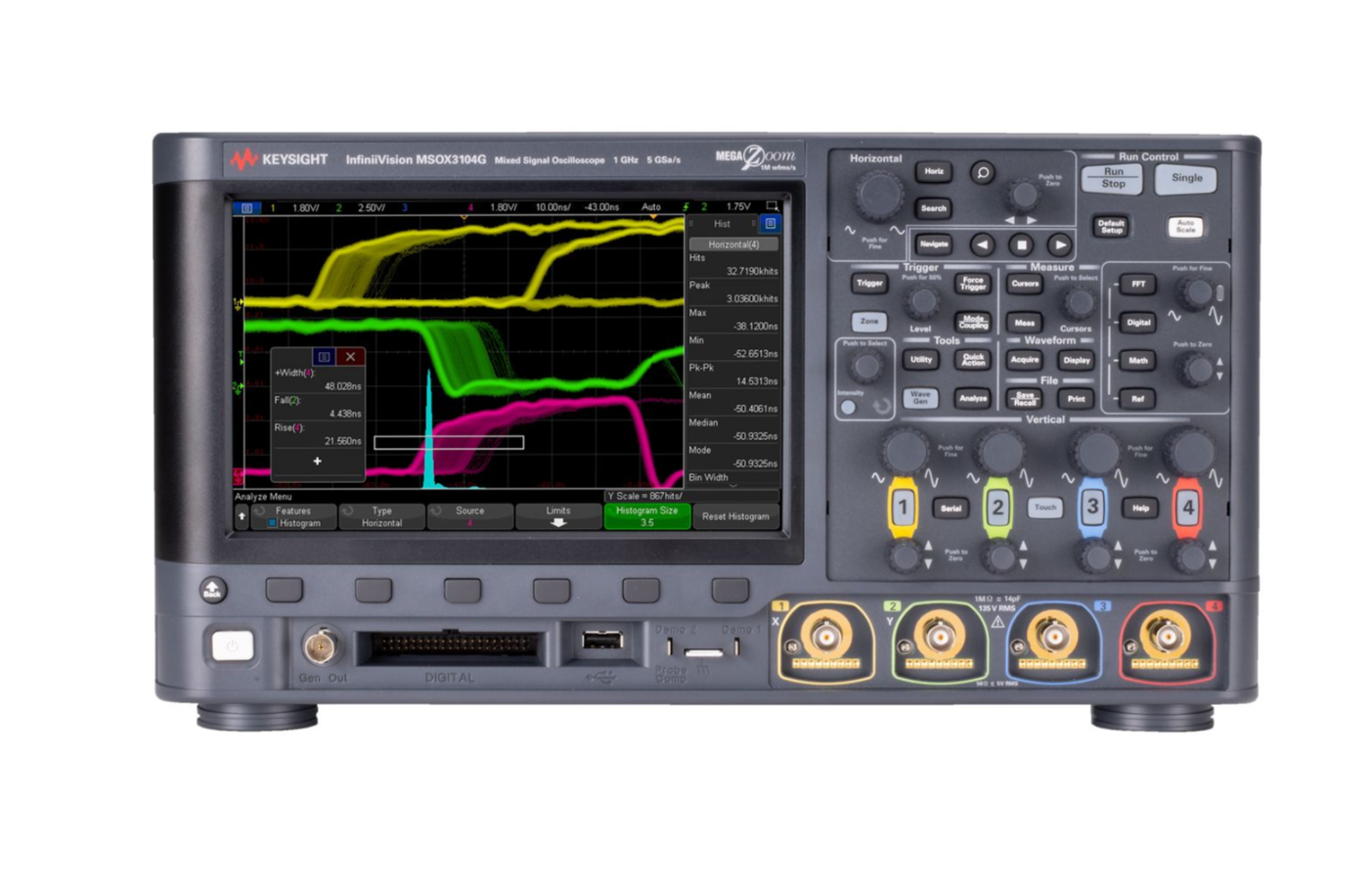Screen dimensions: 1372x883
Task: Open the Ref waveform menu
Action: 1137,399
